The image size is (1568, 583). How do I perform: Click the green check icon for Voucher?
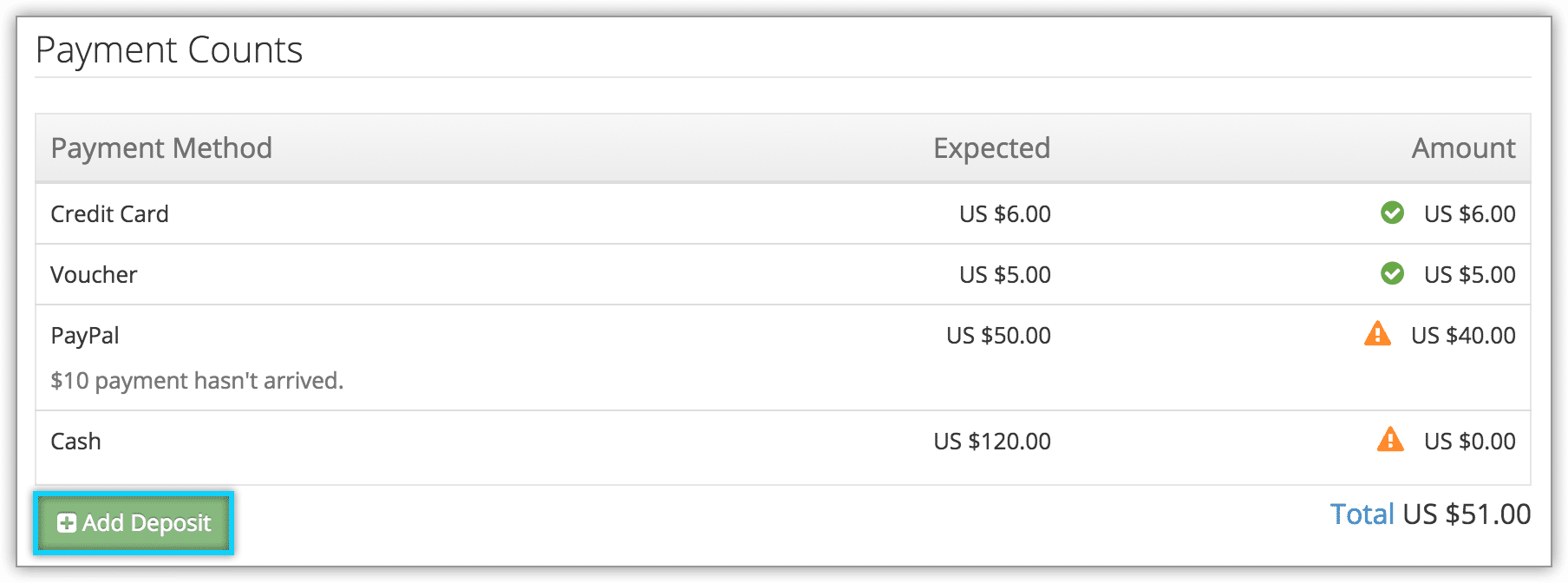tap(1392, 273)
